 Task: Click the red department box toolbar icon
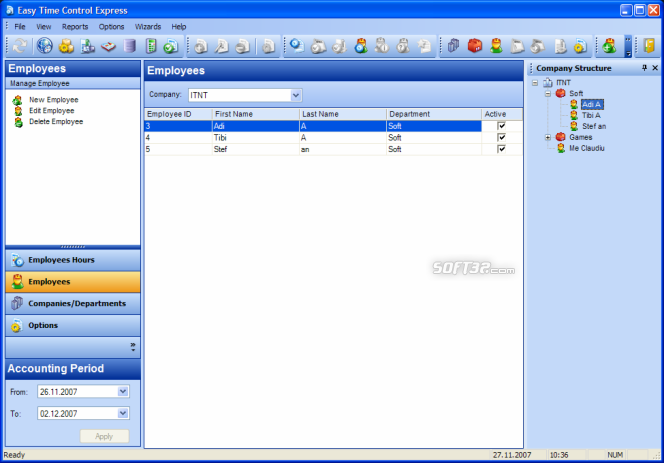(475, 46)
